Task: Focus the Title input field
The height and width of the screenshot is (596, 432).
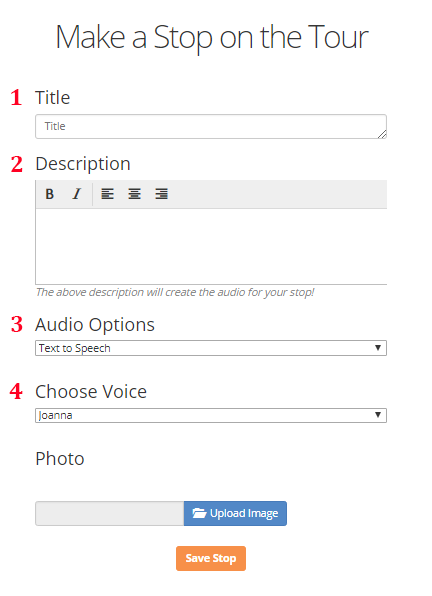Action: point(211,126)
